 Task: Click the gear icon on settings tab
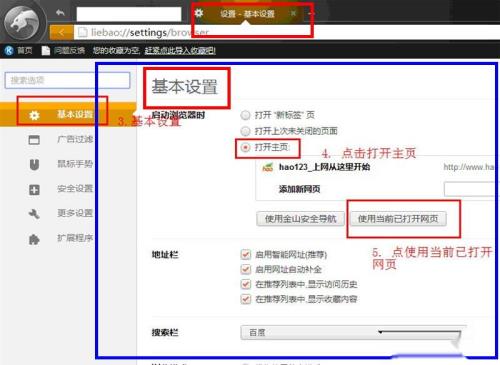199,13
